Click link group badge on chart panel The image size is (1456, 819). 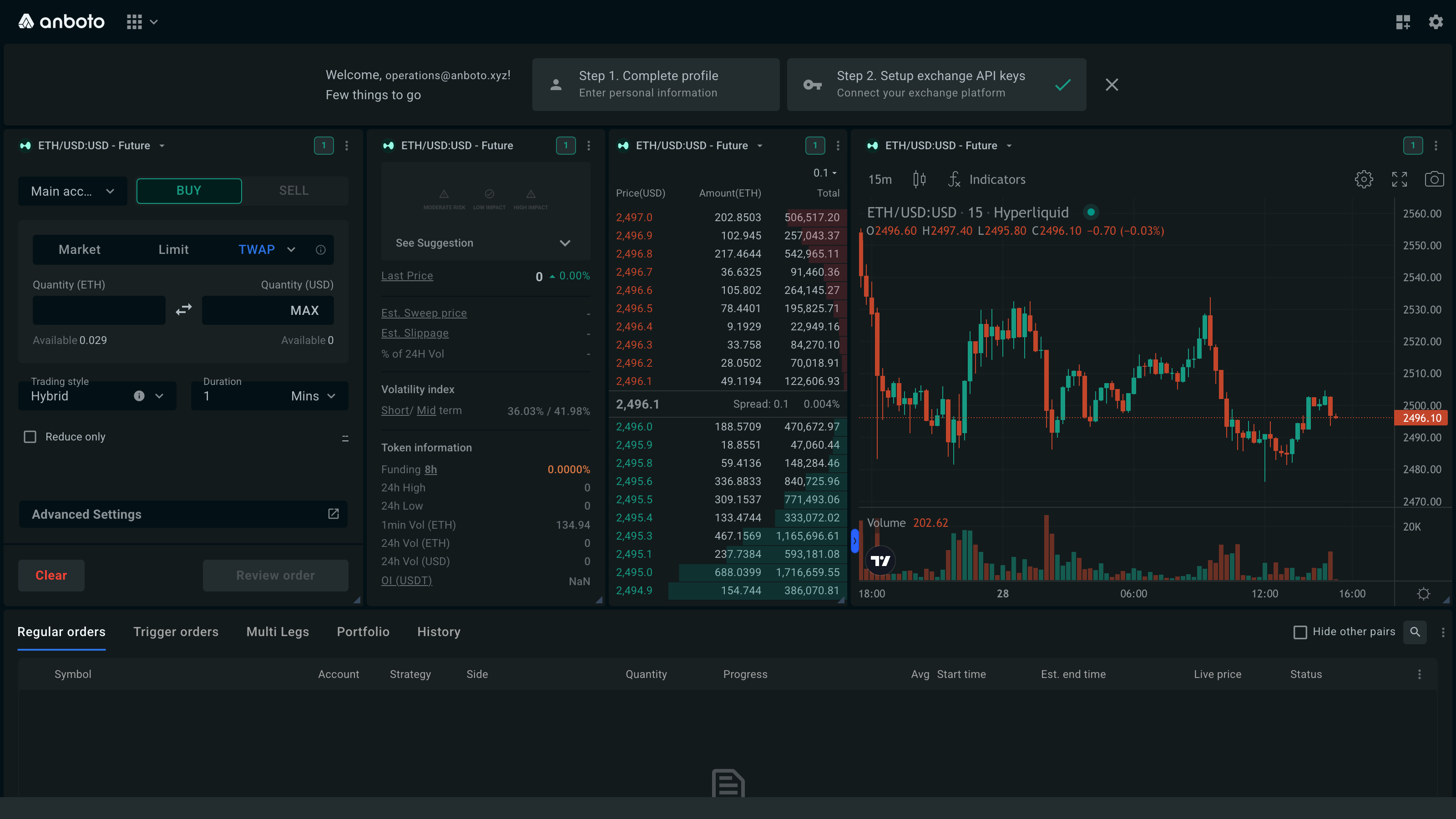1412,146
